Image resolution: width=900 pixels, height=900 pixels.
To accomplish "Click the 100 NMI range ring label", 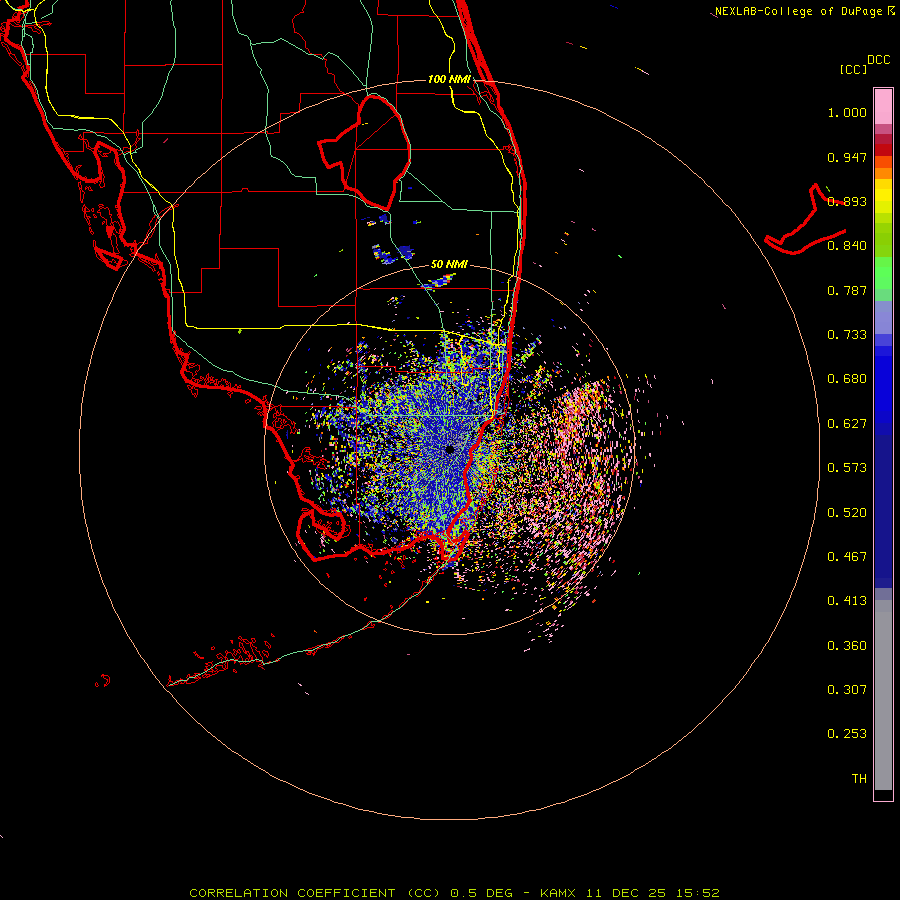I will [449, 79].
